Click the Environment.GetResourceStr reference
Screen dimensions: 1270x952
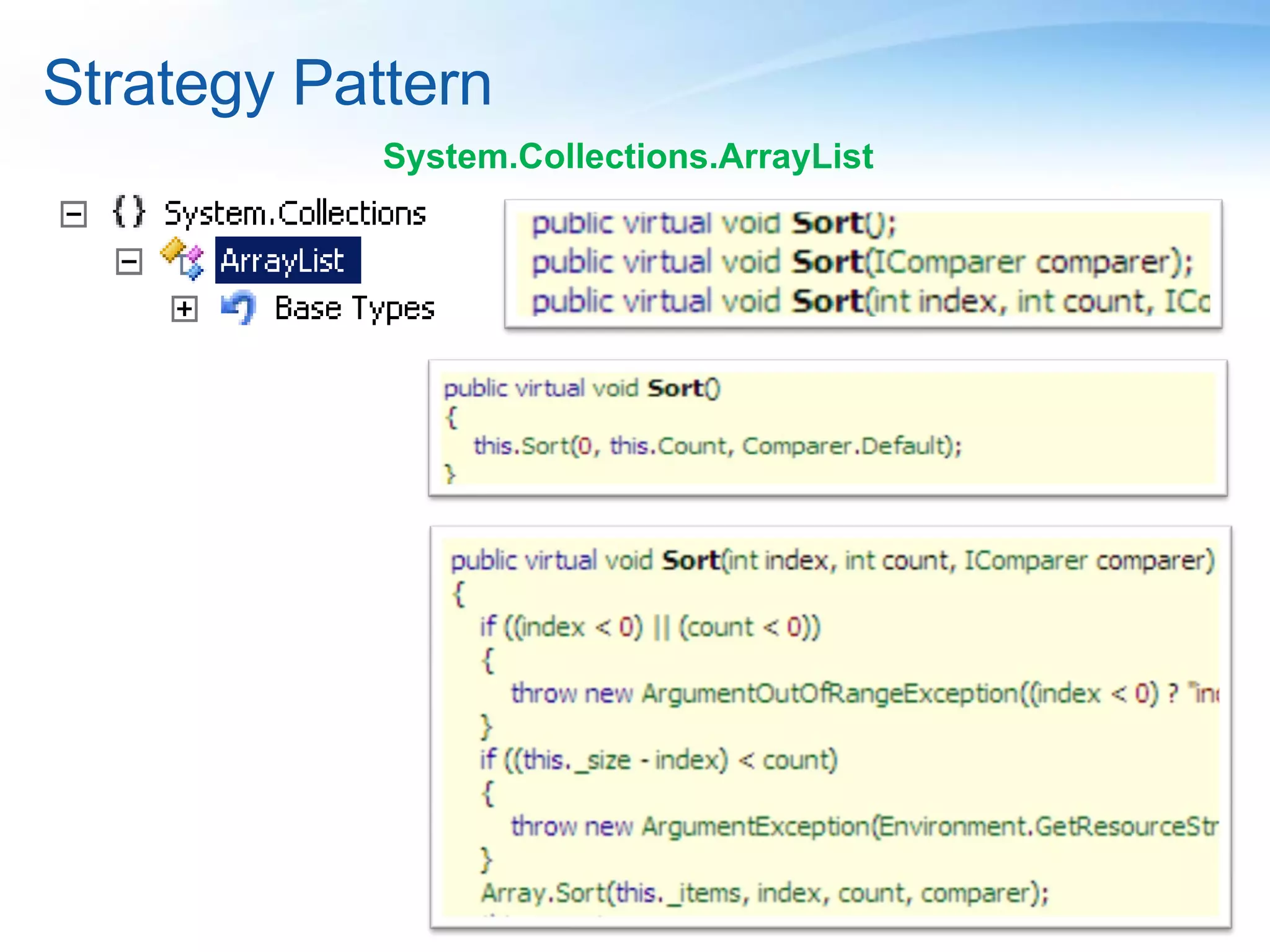pos(1048,827)
